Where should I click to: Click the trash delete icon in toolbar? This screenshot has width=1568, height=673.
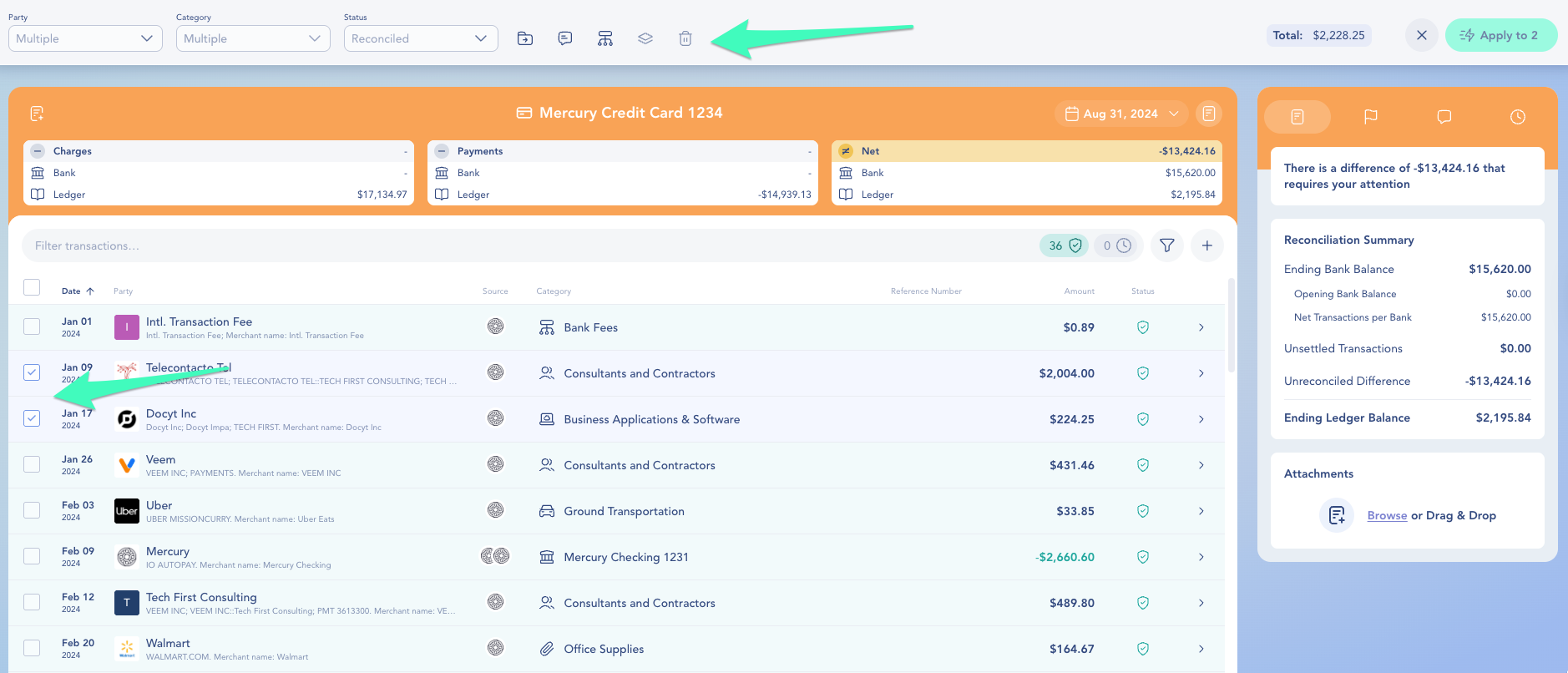point(685,38)
